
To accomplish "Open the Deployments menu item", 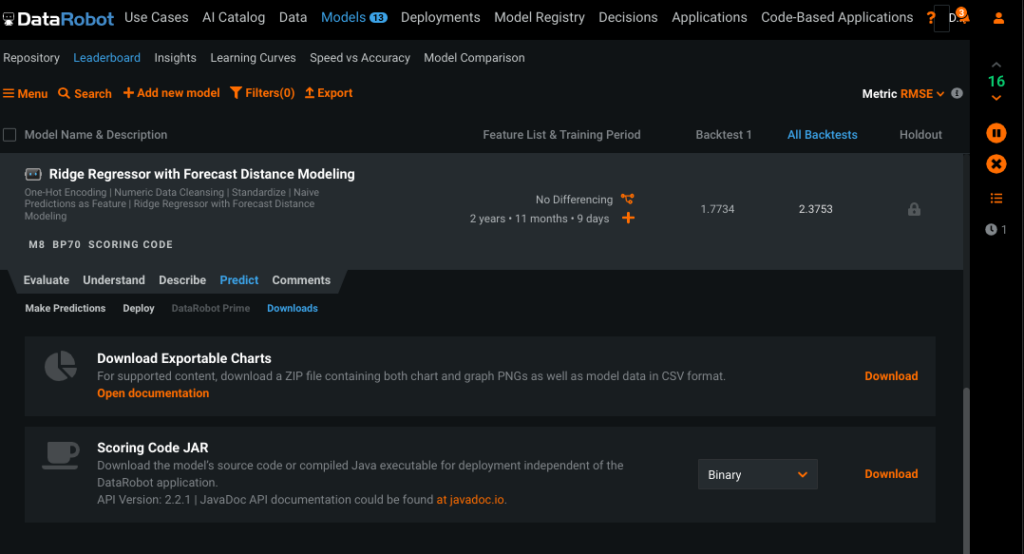I will coord(440,18).
